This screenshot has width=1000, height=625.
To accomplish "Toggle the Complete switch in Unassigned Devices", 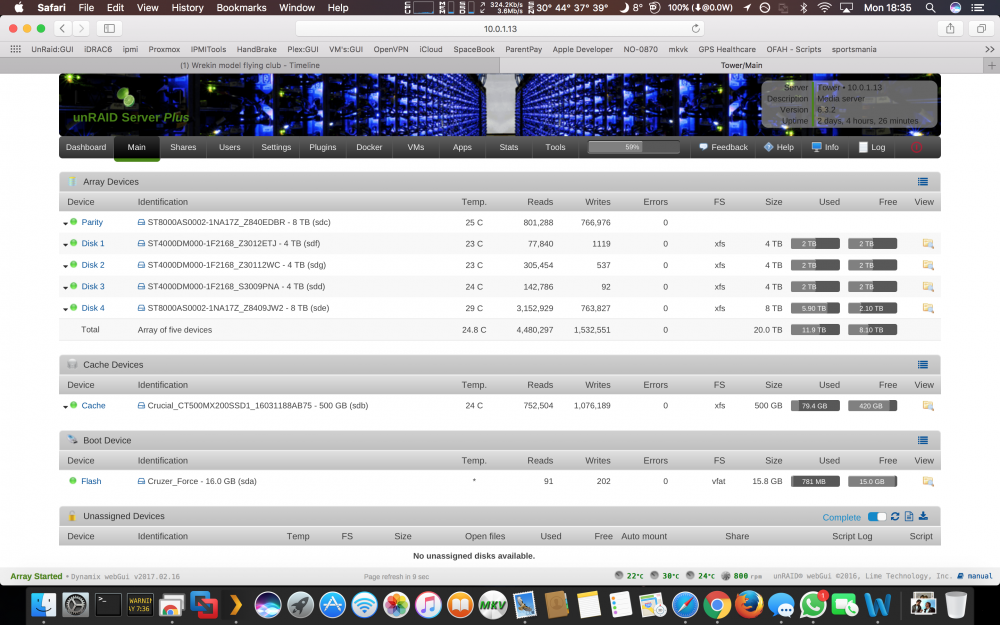I will pos(877,517).
